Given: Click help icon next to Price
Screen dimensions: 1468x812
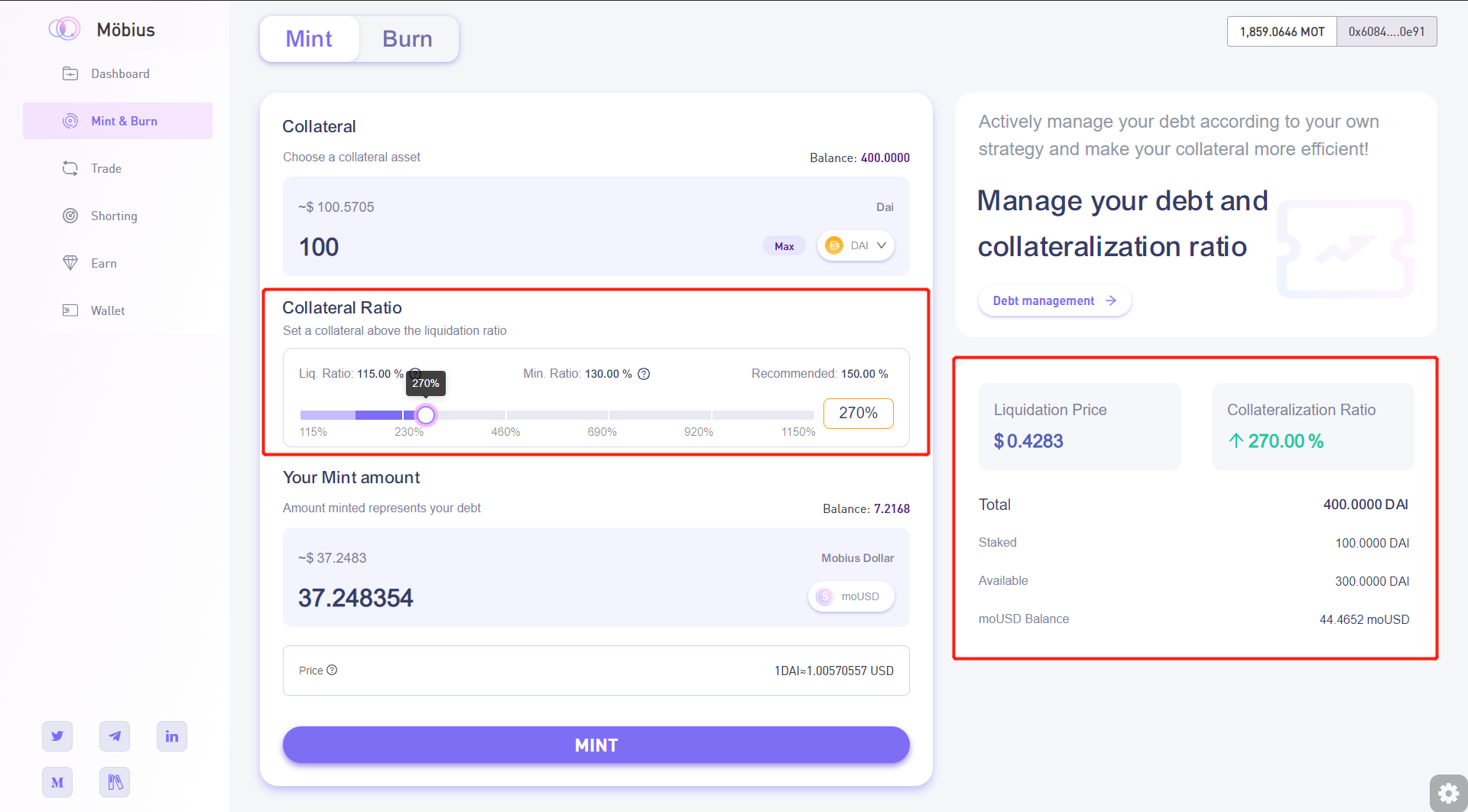Looking at the screenshot, I should pyautogui.click(x=332, y=670).
